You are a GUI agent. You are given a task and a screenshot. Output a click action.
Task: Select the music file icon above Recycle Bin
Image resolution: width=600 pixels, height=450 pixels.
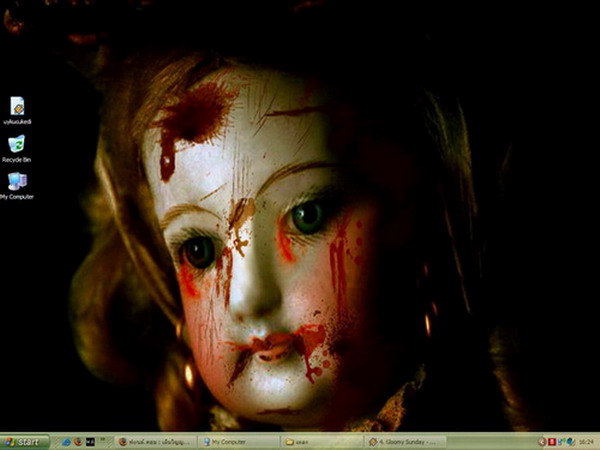[x=17, y=106]
